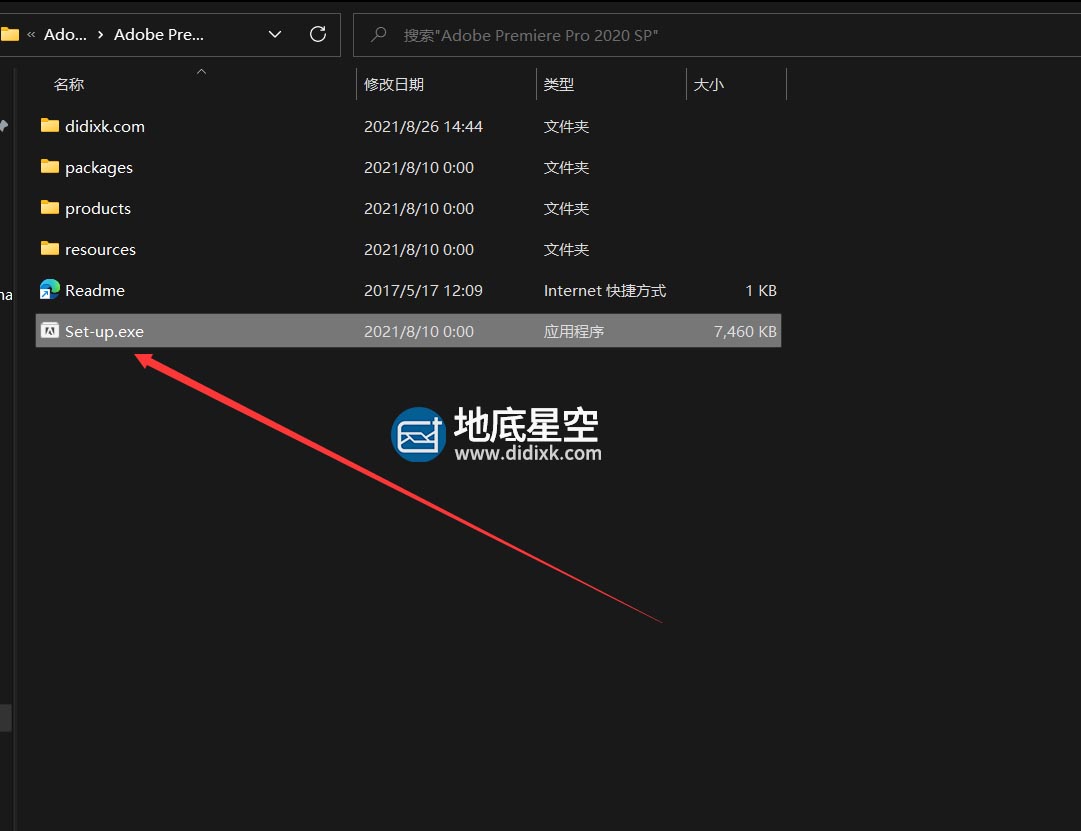Click the 文件夹 type cell of packages
1081x831 pixels.
[566, 168]
